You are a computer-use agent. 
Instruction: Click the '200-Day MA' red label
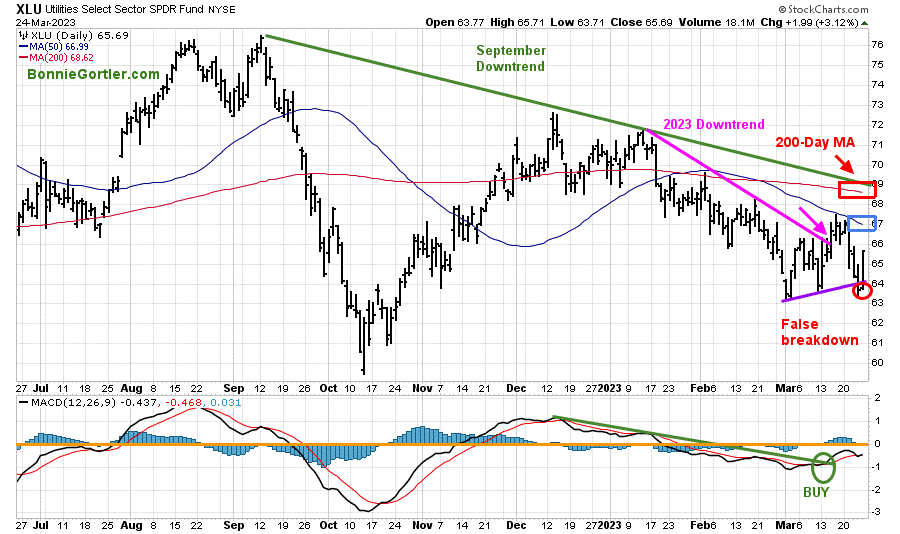click(815, 142)
